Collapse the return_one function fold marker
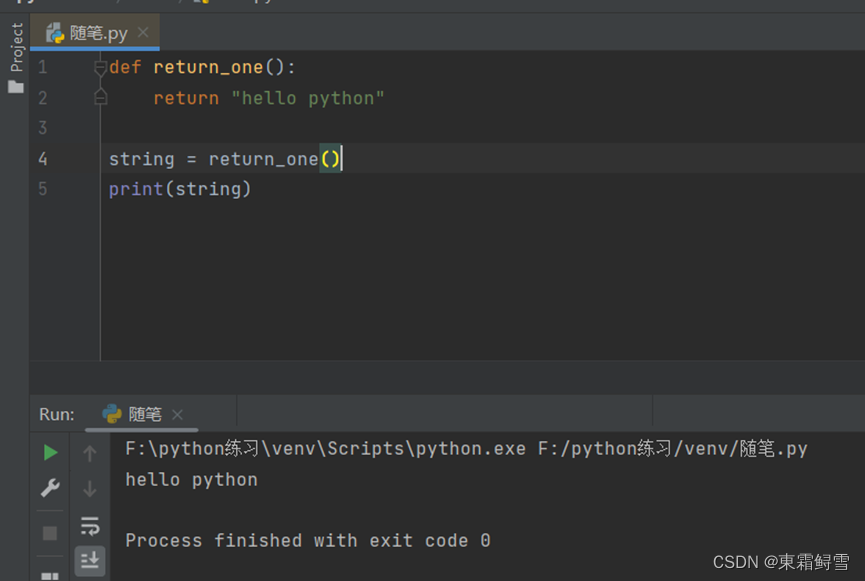This screenshot has width=865, height=581. (x=100, y=68)
